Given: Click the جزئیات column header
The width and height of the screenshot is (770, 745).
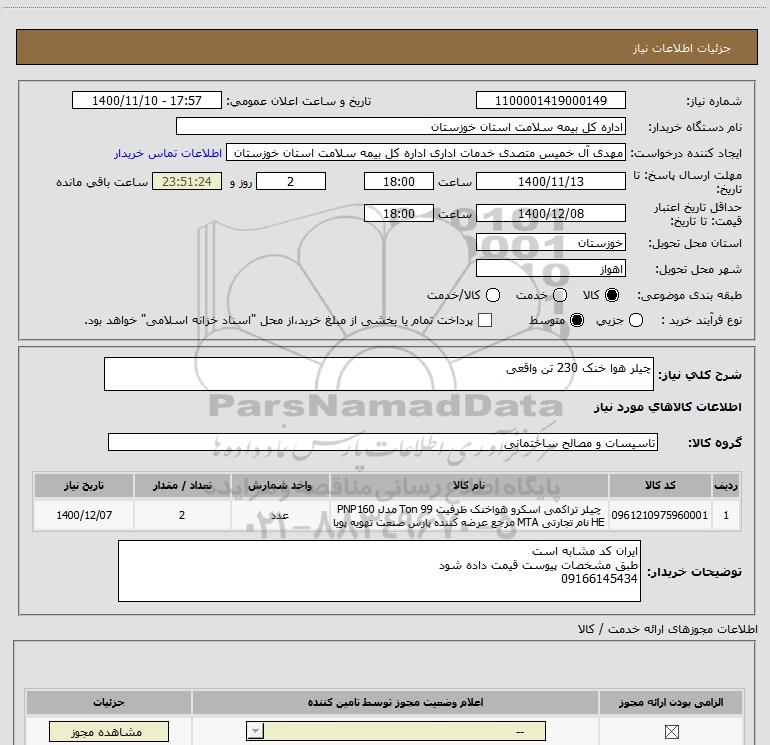Looking at the screenshot, I should (x=109, y=702).
